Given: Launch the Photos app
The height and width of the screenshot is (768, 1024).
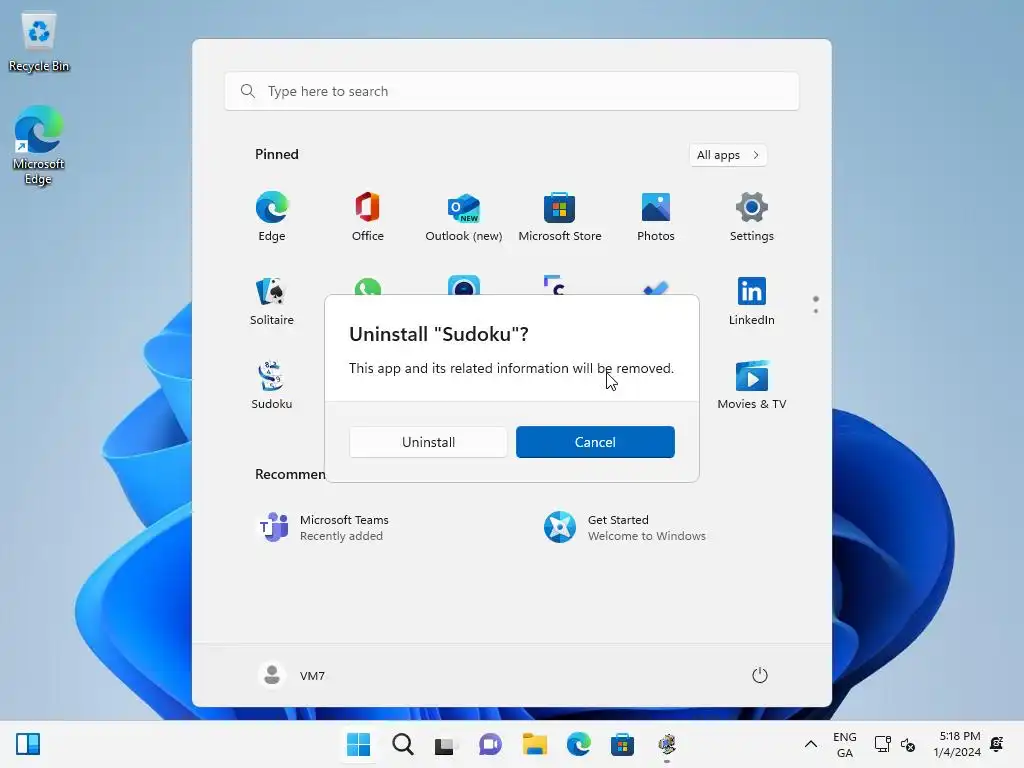Looking at the screenshot, I should 656,217.
